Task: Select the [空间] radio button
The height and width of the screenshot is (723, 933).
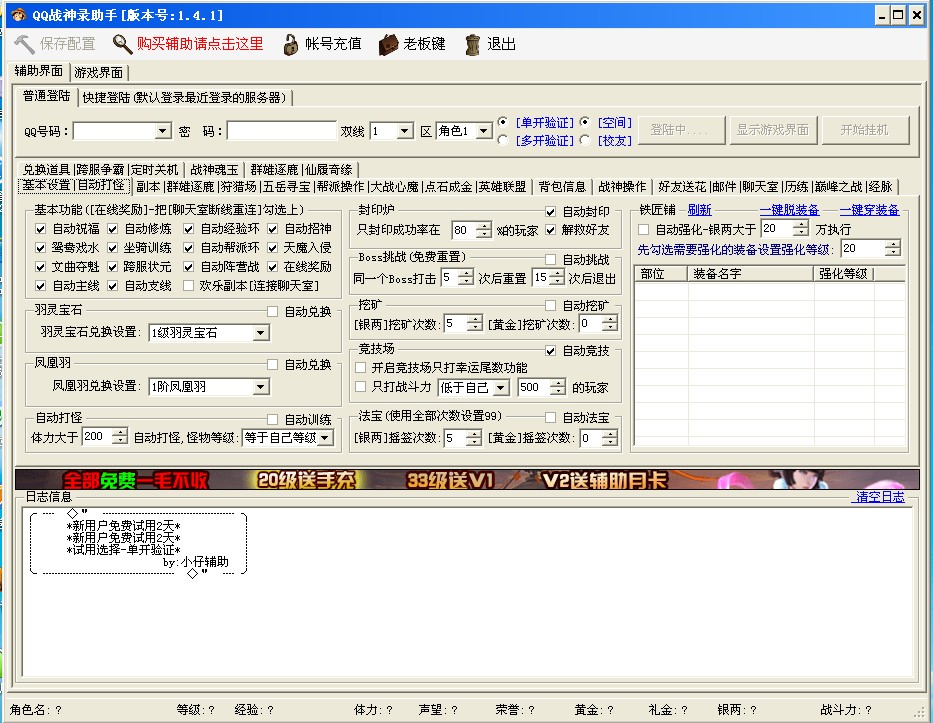Action: (585, 122)
